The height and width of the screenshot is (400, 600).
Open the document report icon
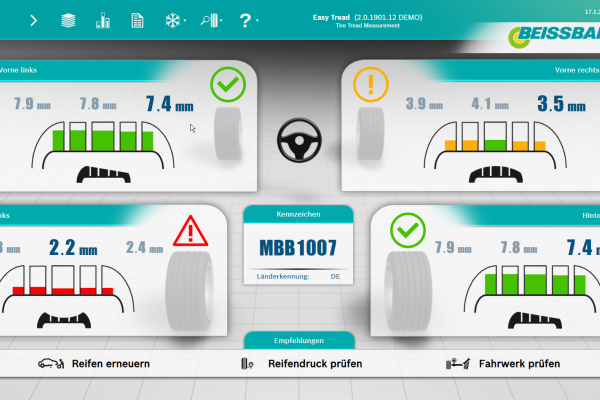[x=137, y=20]
